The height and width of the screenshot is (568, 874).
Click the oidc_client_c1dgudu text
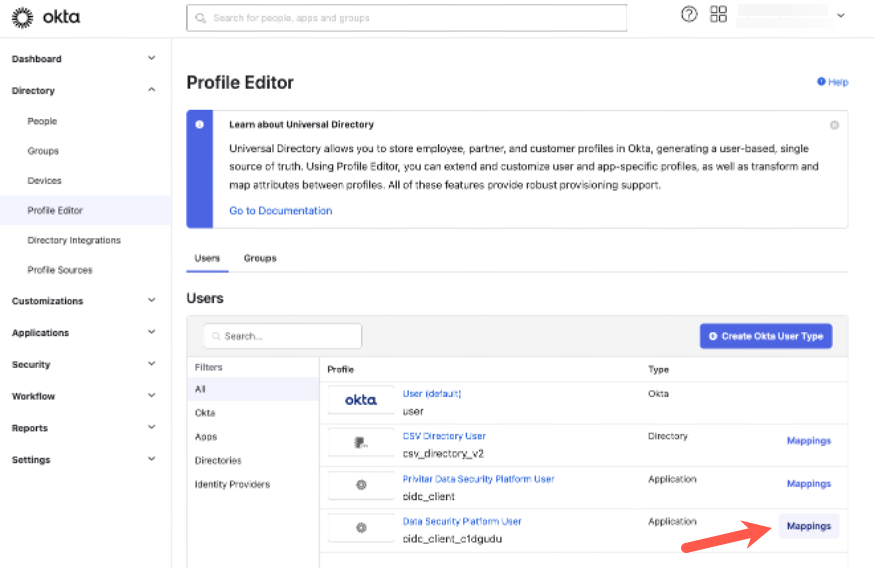point(452,539)
